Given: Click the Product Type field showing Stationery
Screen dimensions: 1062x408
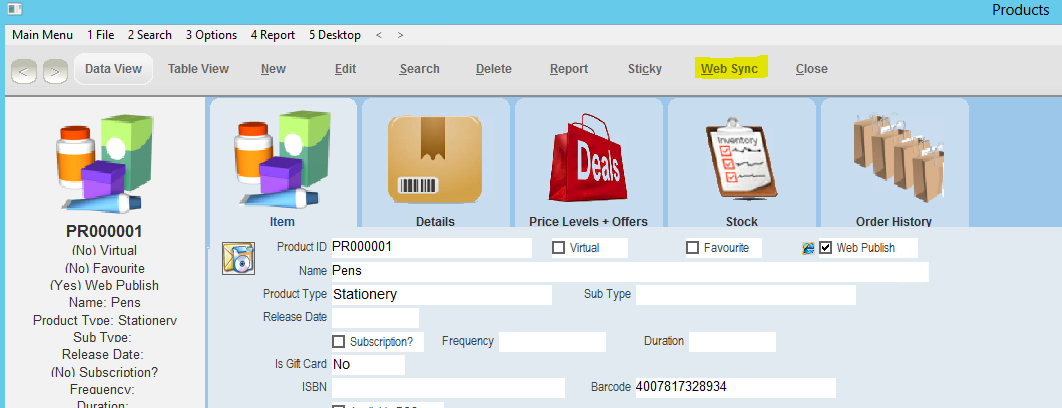Looking at the screenshot, I should pos(440,295).
